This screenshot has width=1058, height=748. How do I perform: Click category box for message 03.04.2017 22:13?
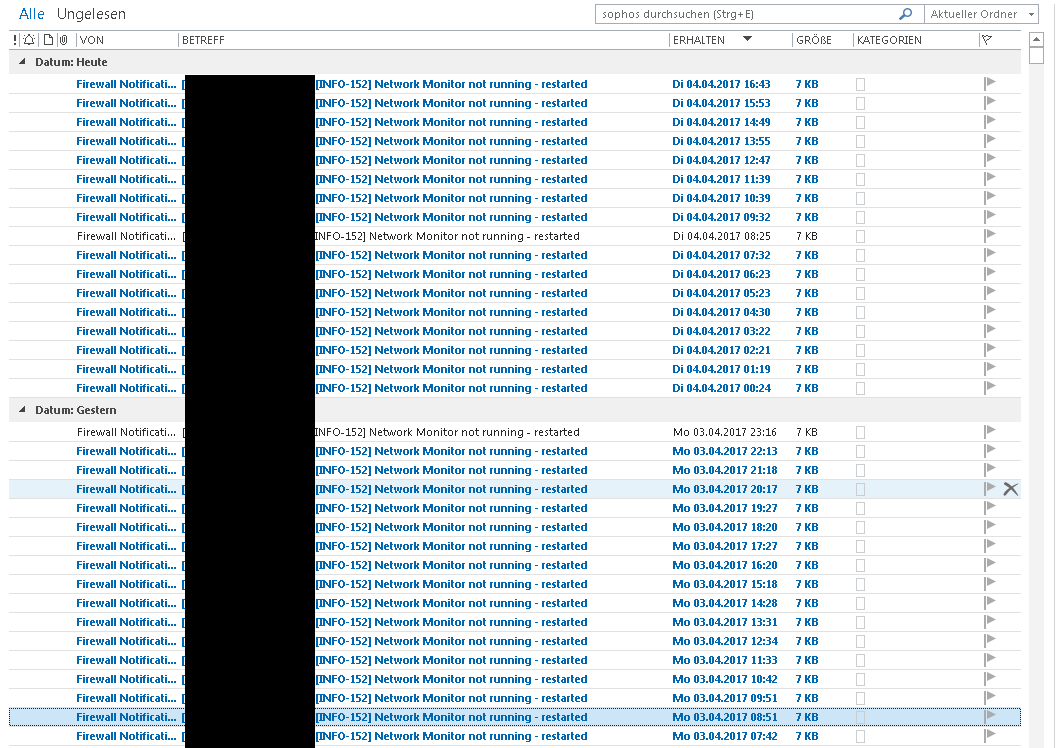pyautogui.click(x=860, y=451)
